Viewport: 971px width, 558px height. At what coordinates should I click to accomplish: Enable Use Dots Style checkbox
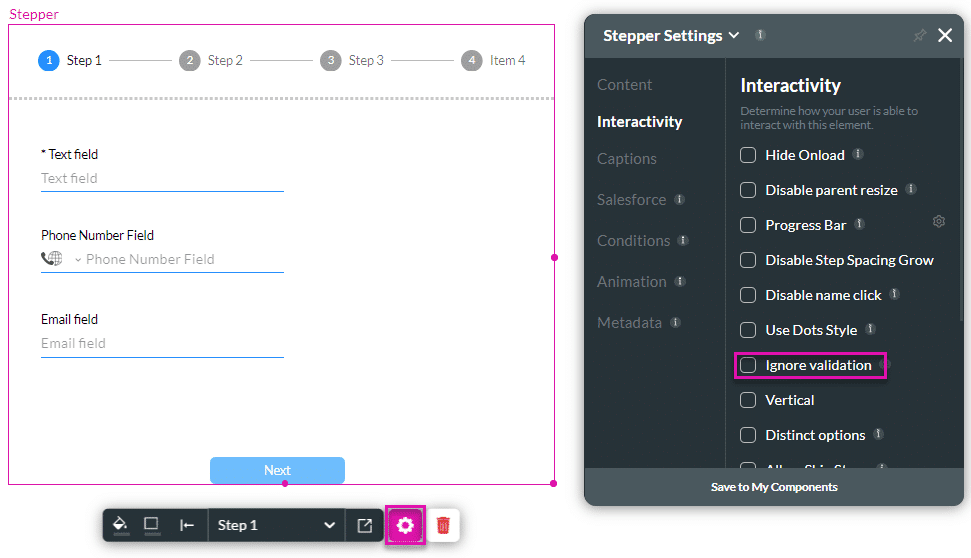tap(748, 330)
